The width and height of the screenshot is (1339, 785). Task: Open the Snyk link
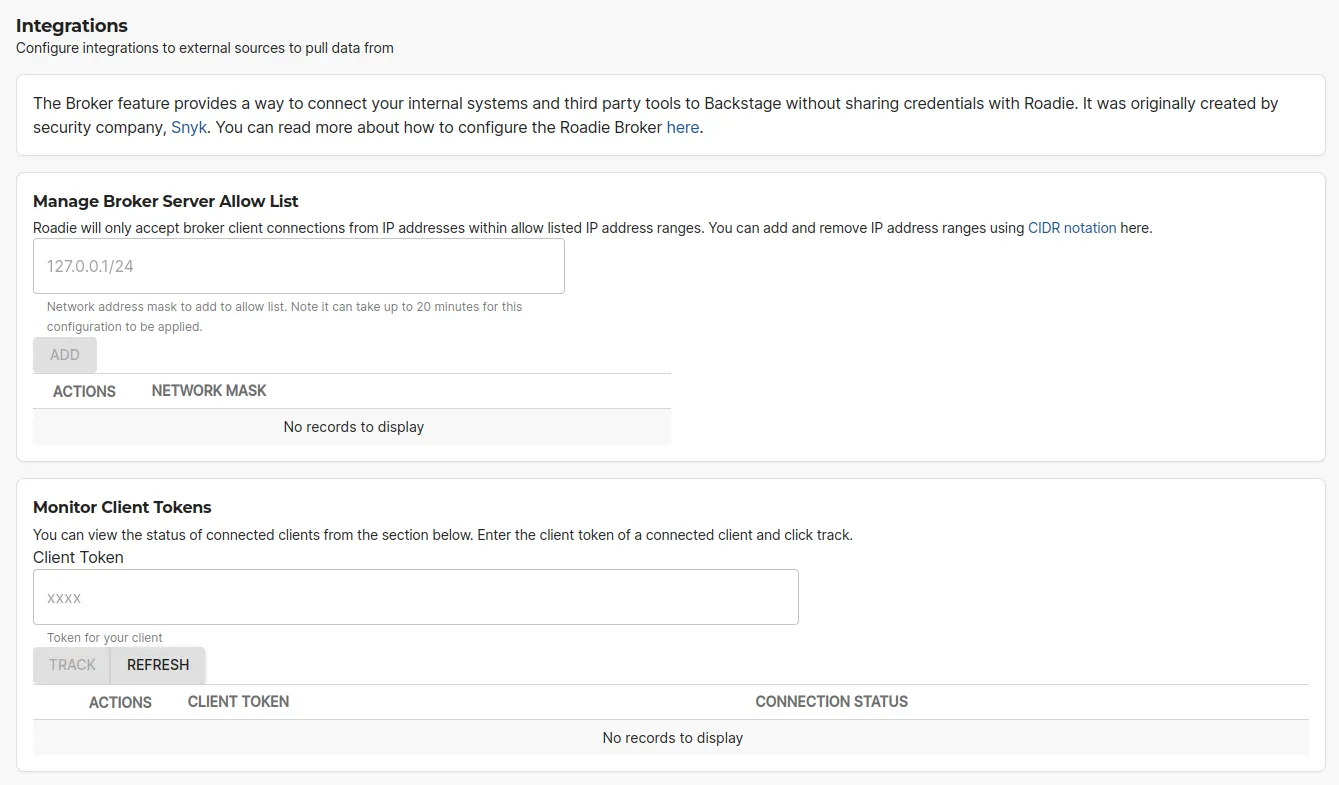(x=188, y=127)
